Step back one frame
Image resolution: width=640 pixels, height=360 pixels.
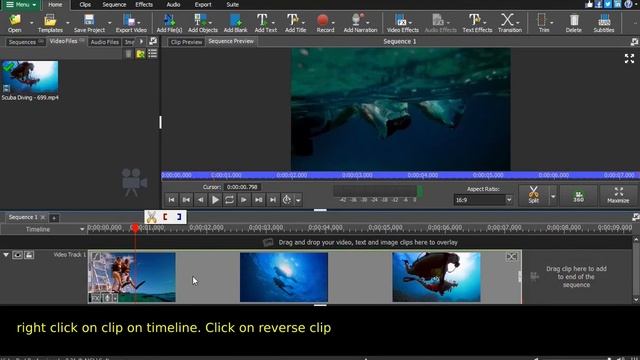tap(200, 200)
